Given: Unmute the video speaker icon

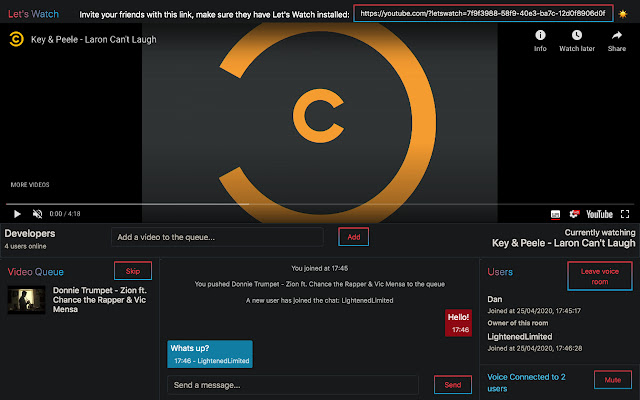Looking at the screenshot, I should (x=37, y=214).
